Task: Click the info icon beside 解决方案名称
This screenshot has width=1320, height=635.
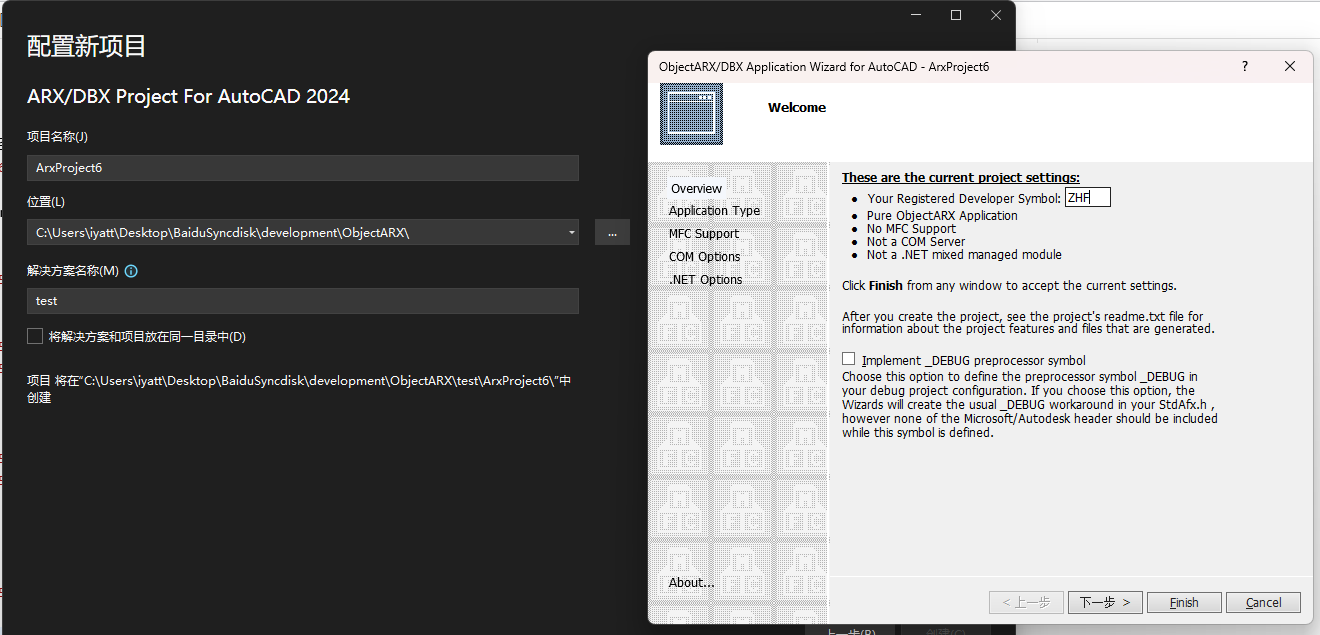Action: tap(131, 271)
